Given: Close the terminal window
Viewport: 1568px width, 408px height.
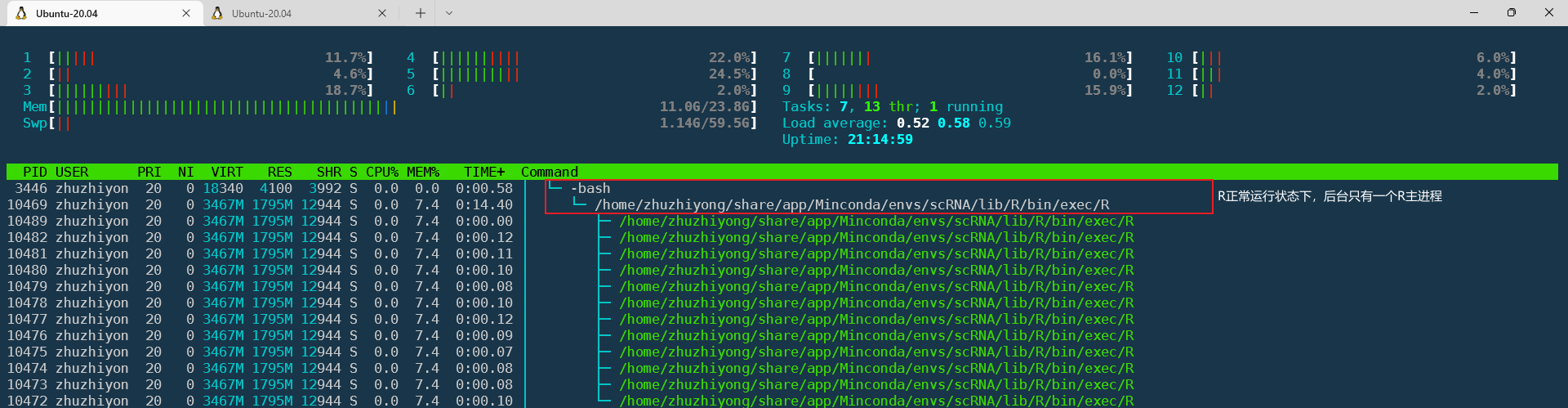Looking at the screenshot, I should 1549,12.
